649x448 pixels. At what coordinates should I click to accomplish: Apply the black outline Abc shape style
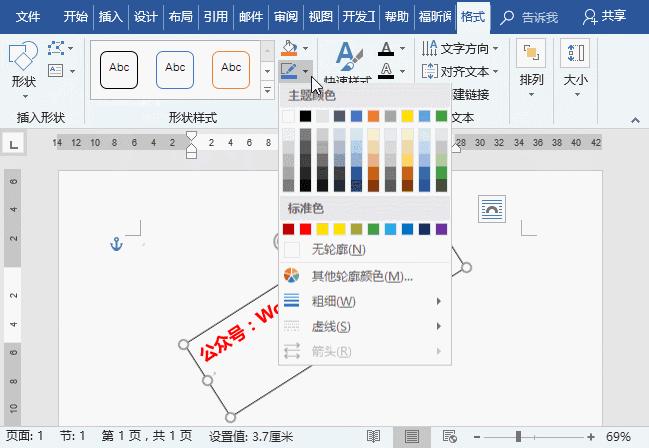(x=119, y=70)
